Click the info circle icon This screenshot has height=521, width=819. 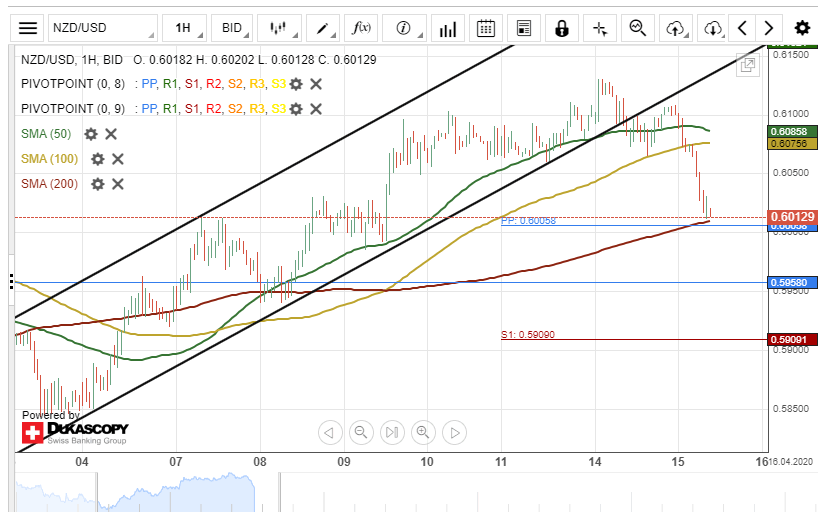(x=403, y=28)
